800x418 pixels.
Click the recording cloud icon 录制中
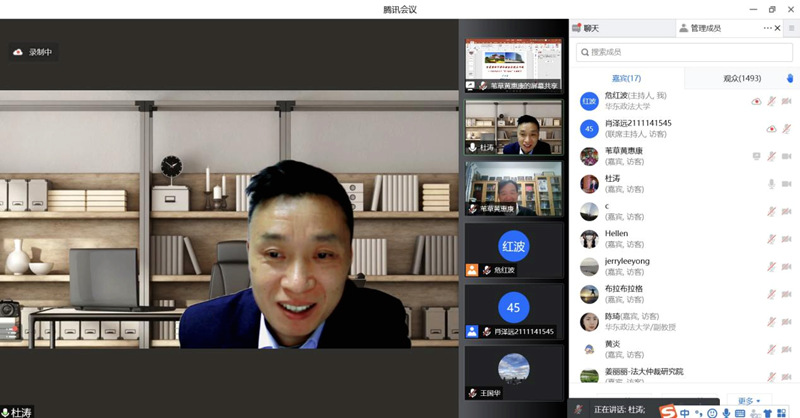click(18, 52)
